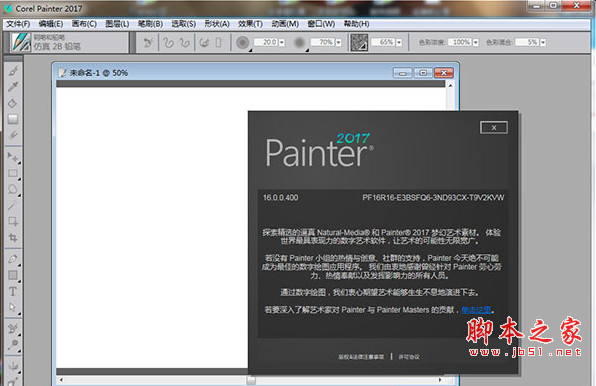596x386 pixels.
Task: Select the Magic Wand tool
Action: click(13, 206)
